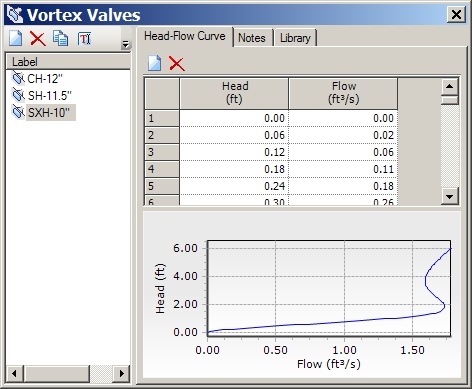This screenshot has height=389, width=472.
Task: Click the Duplicate valve icon
Action: click(x=60, y=38)
